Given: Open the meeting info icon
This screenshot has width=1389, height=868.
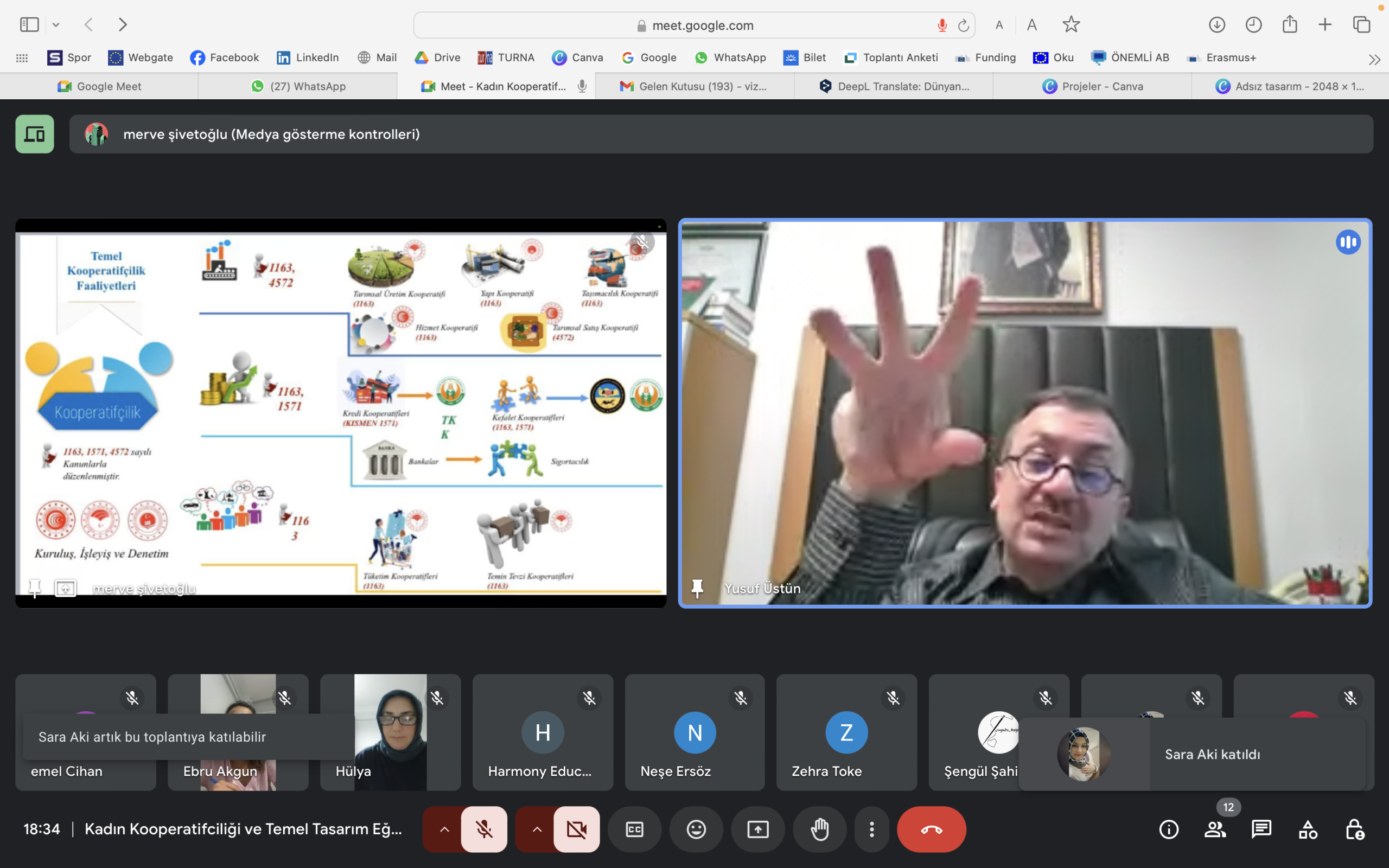Looking at the screenshot, I should pos(1169,829).
